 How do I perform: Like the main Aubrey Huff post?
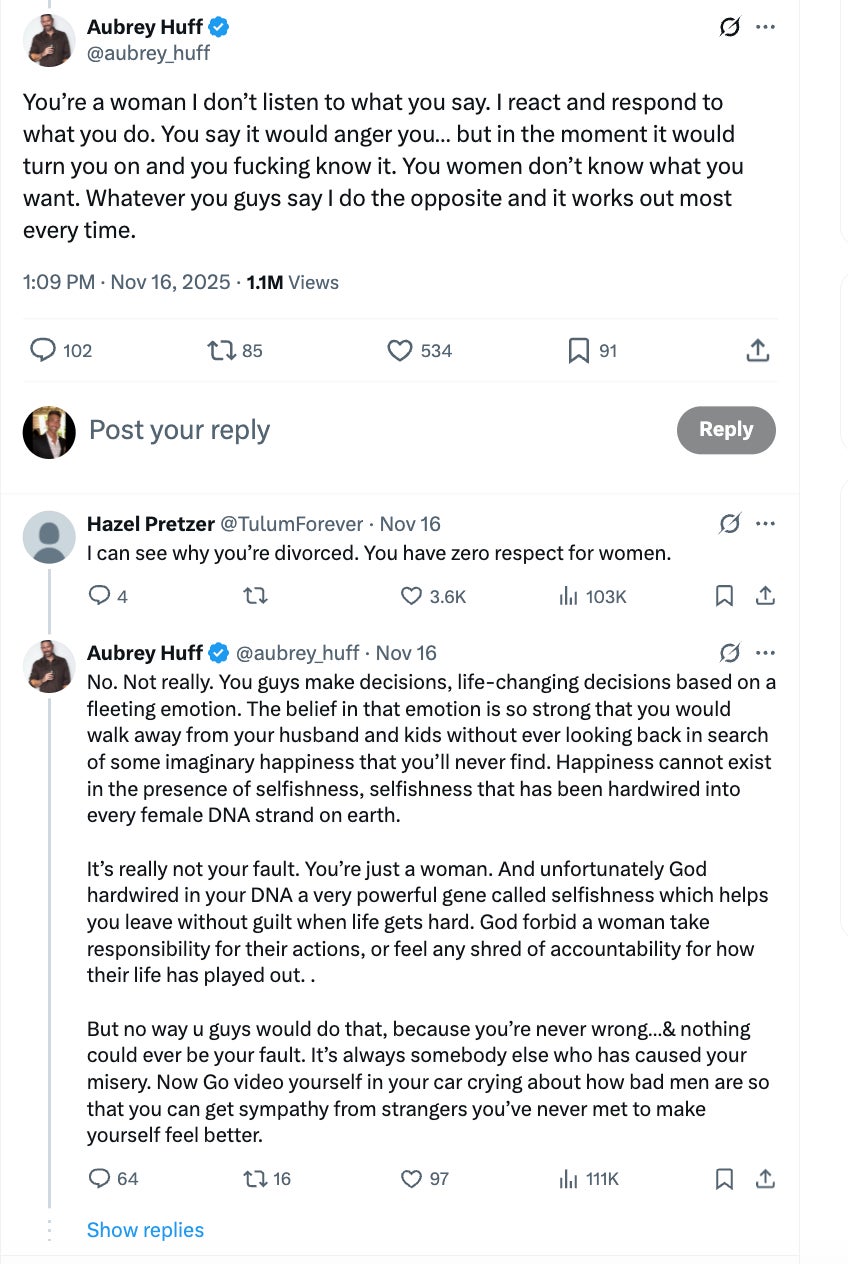pyautogui.click(x=400, y=351)
